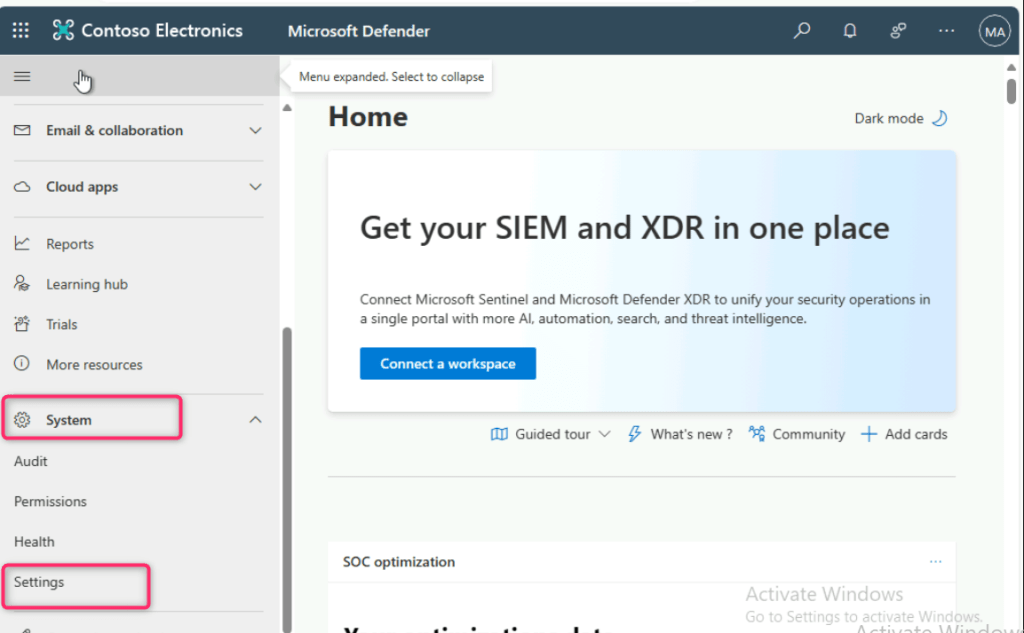Click Add cards
Viewport: 1024px width, 633px height.
pos(904,434)
